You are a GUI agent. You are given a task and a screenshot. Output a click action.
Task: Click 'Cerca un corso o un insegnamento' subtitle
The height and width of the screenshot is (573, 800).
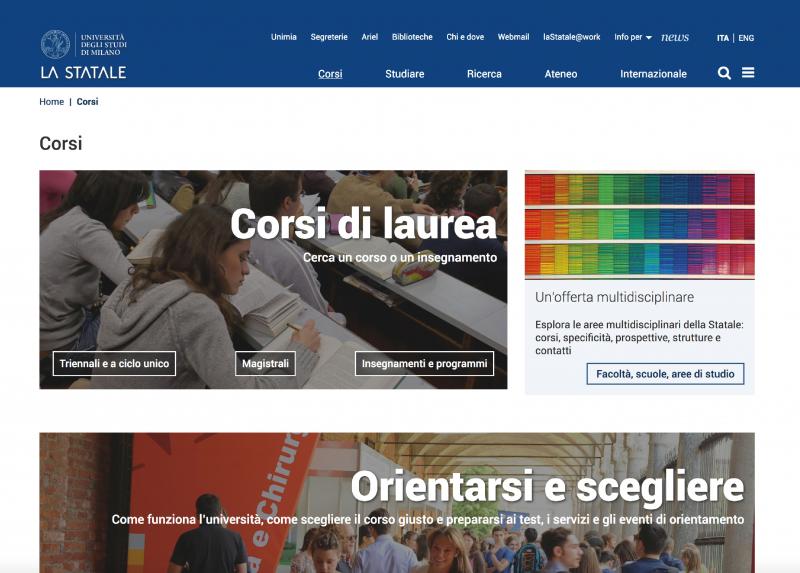tap(400, 257)
